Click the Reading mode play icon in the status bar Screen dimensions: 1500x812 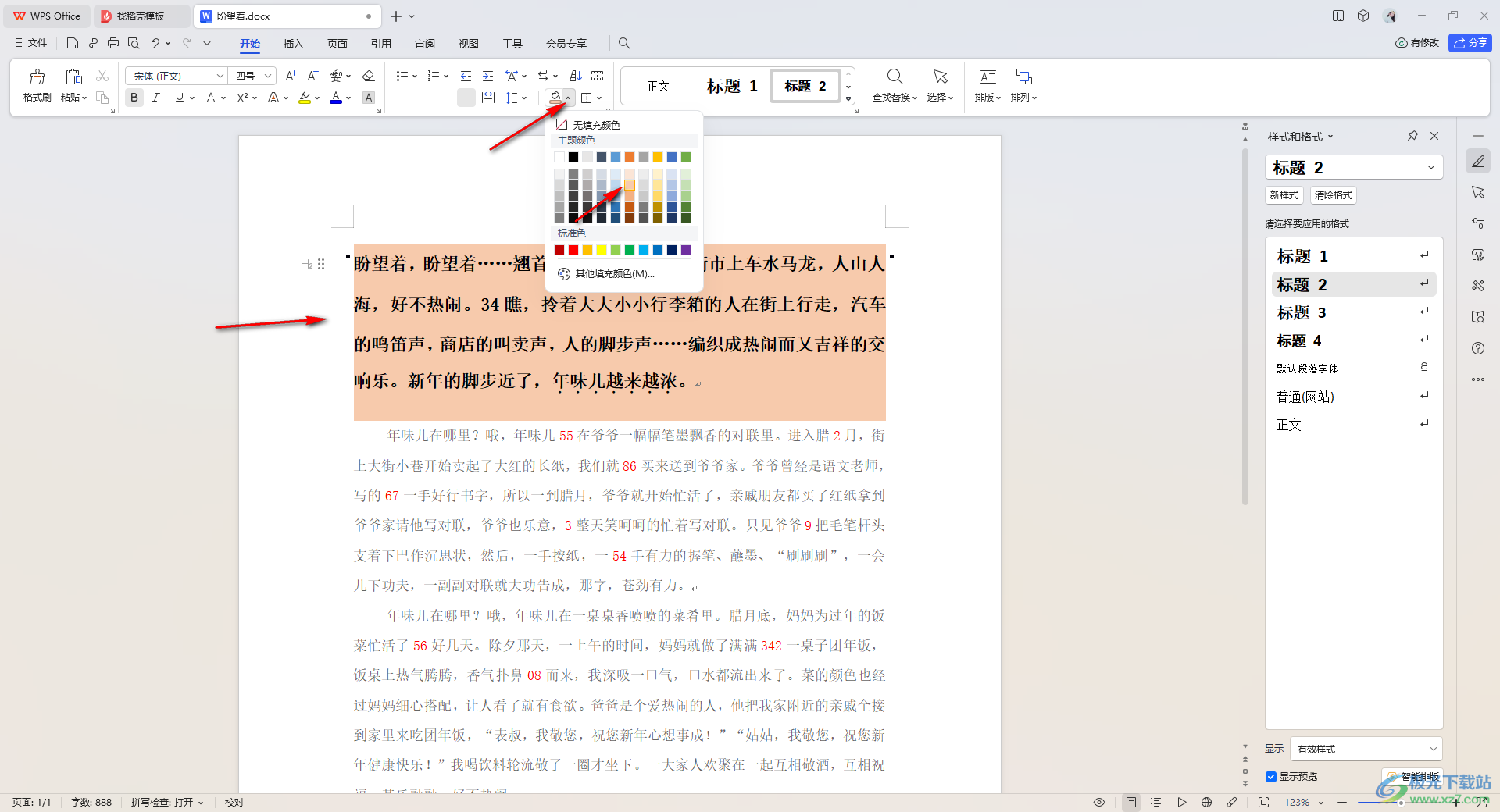(x=1182, y=802)
